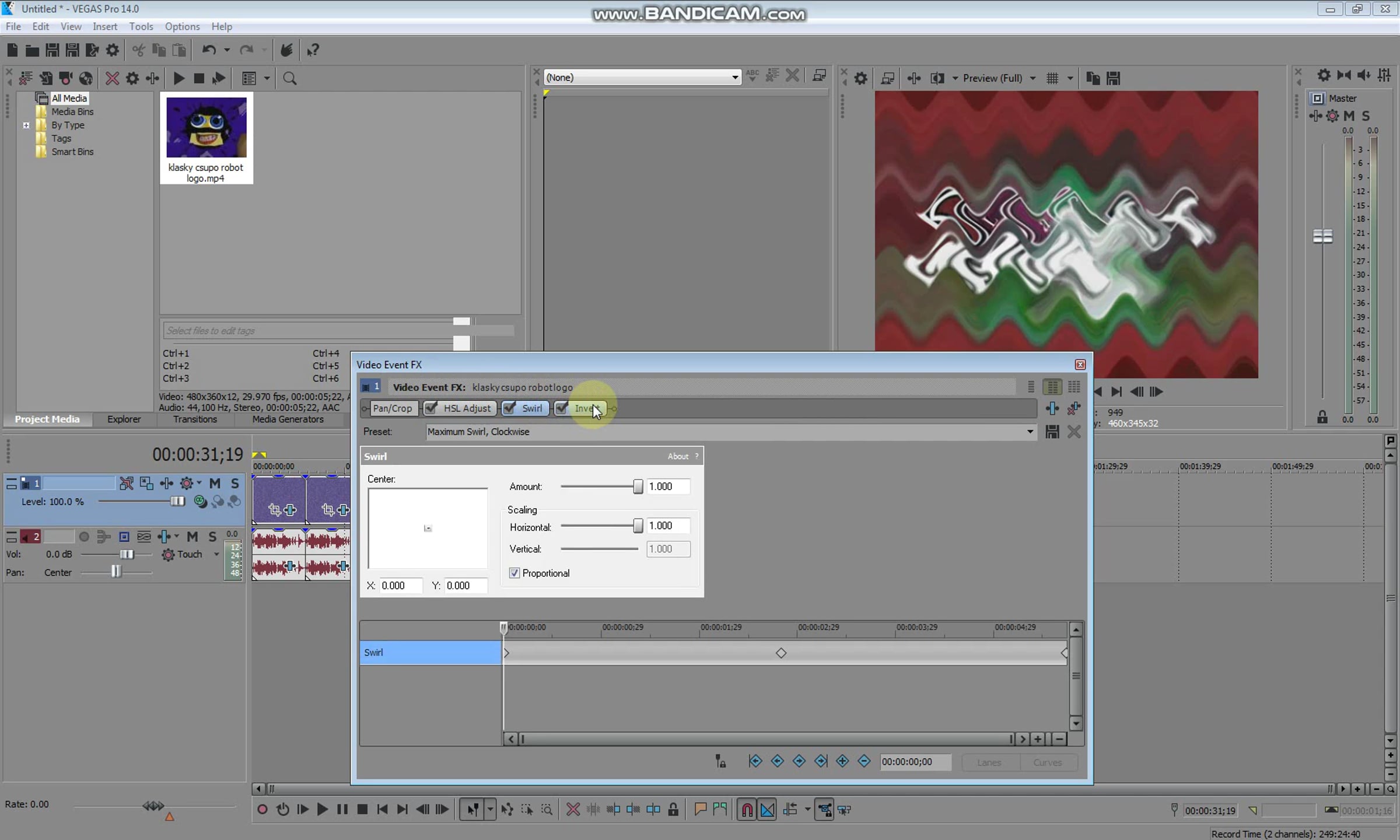Delete the current Swirl preset
The image size is (1400, 840).
tap(1074, 432)
